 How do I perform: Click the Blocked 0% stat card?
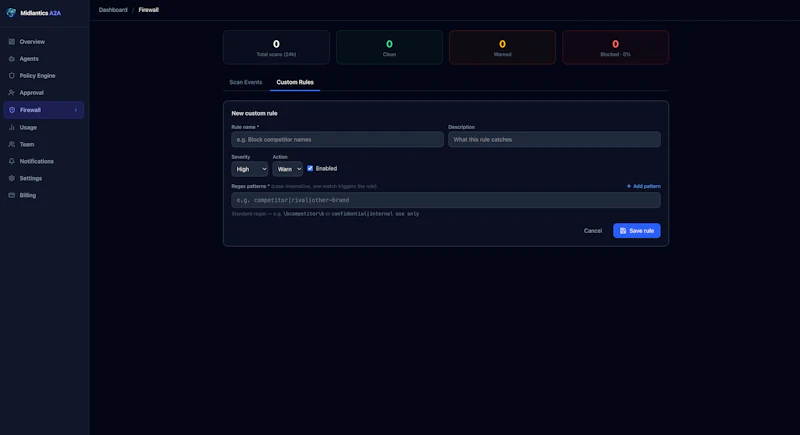pyautogui.click(x=615, y=47)
